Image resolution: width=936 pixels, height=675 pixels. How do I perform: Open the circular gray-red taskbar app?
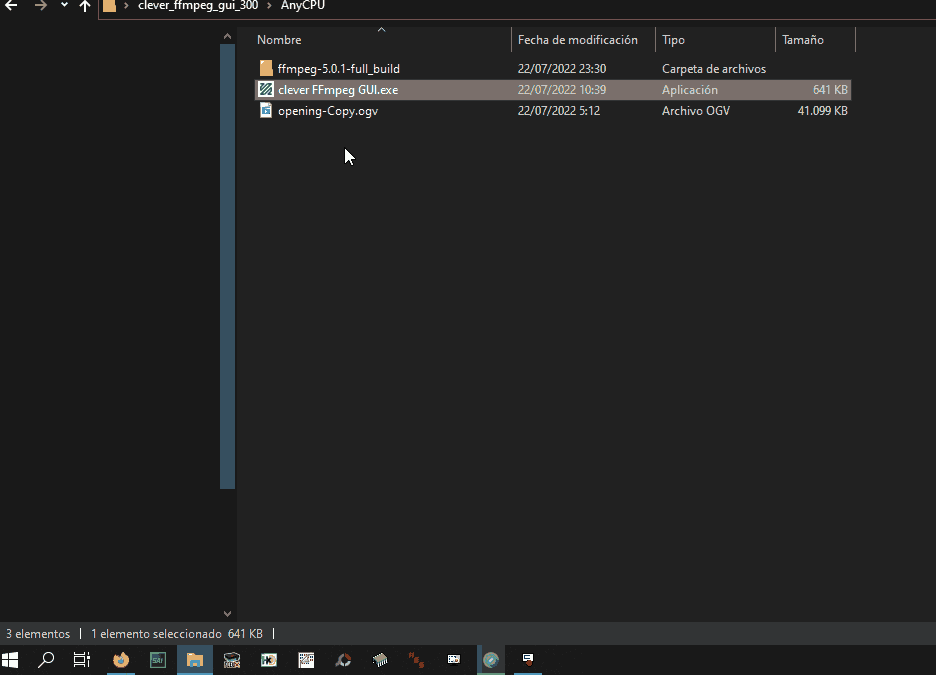343,659
